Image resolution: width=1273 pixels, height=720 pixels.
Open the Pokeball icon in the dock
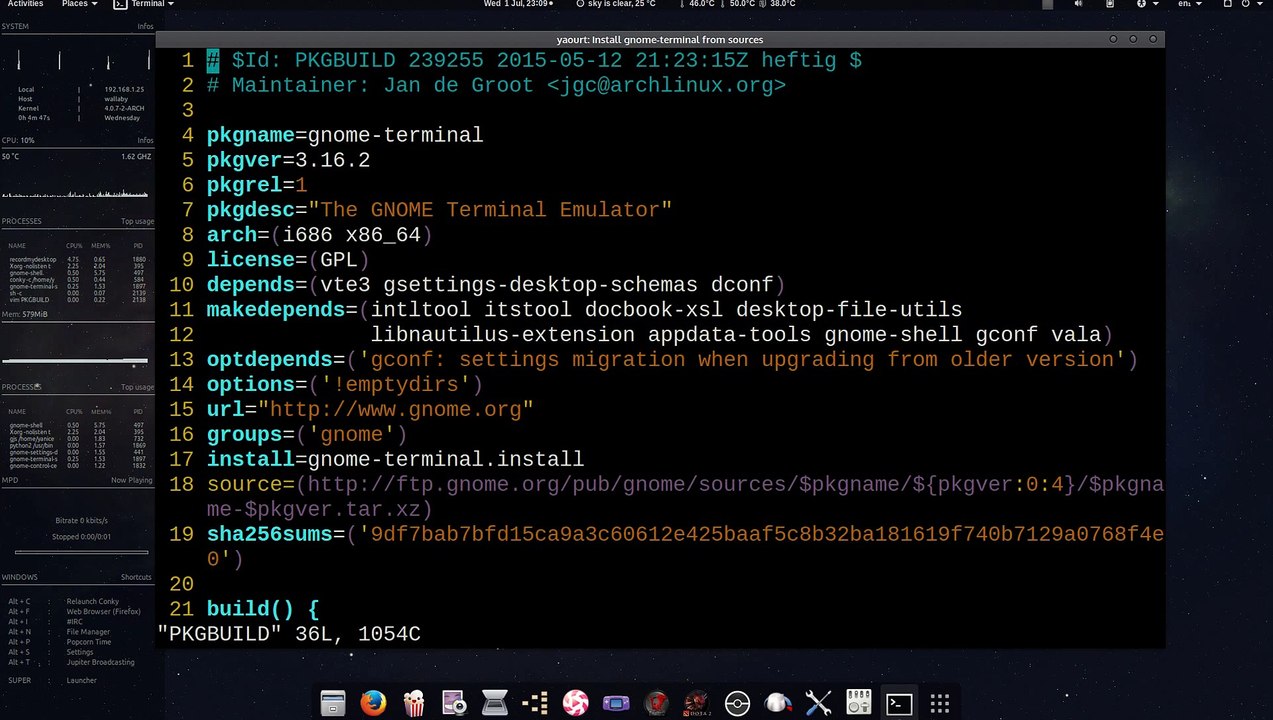pos(737,703)
